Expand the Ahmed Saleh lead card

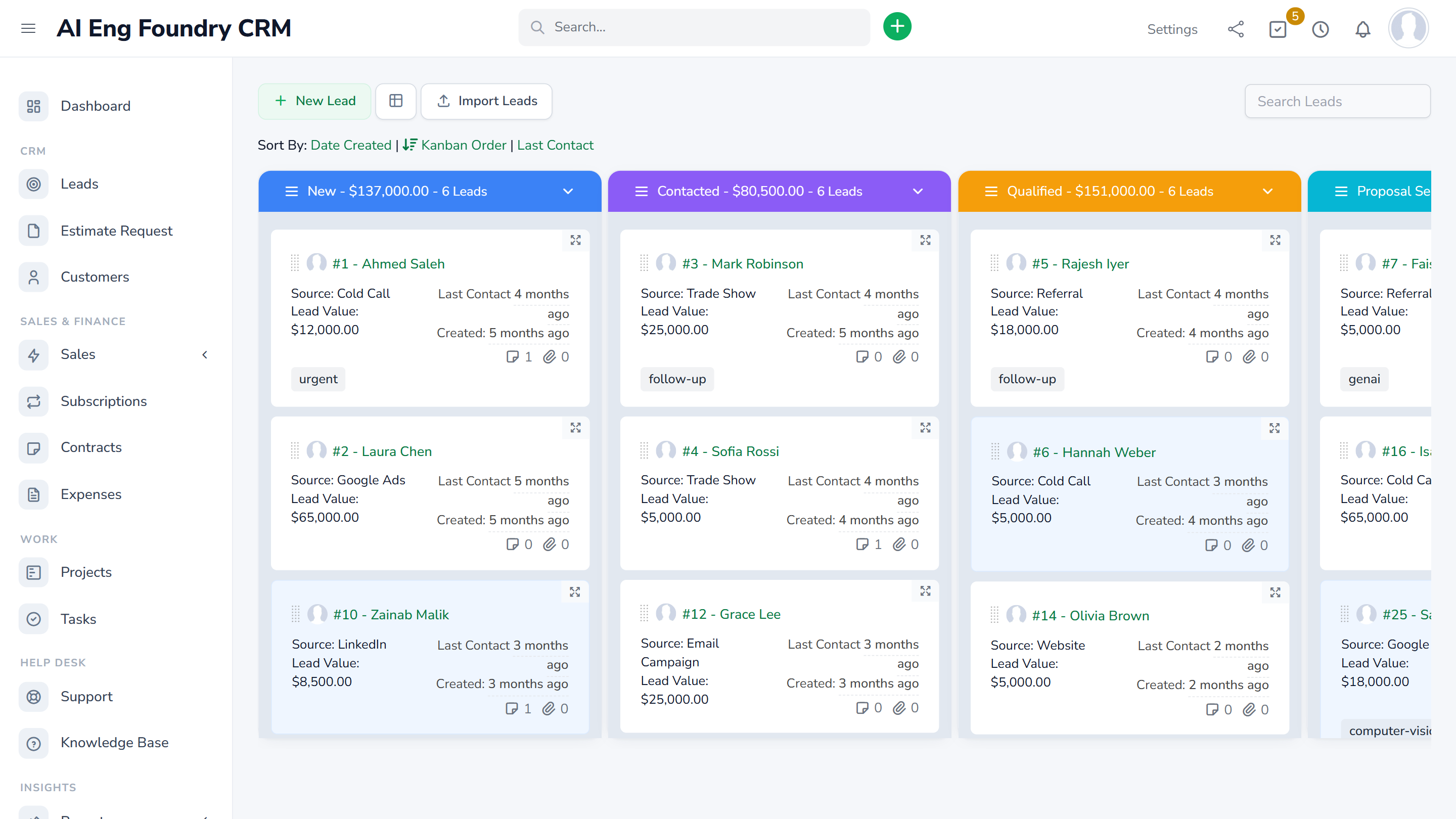(575, 240)
